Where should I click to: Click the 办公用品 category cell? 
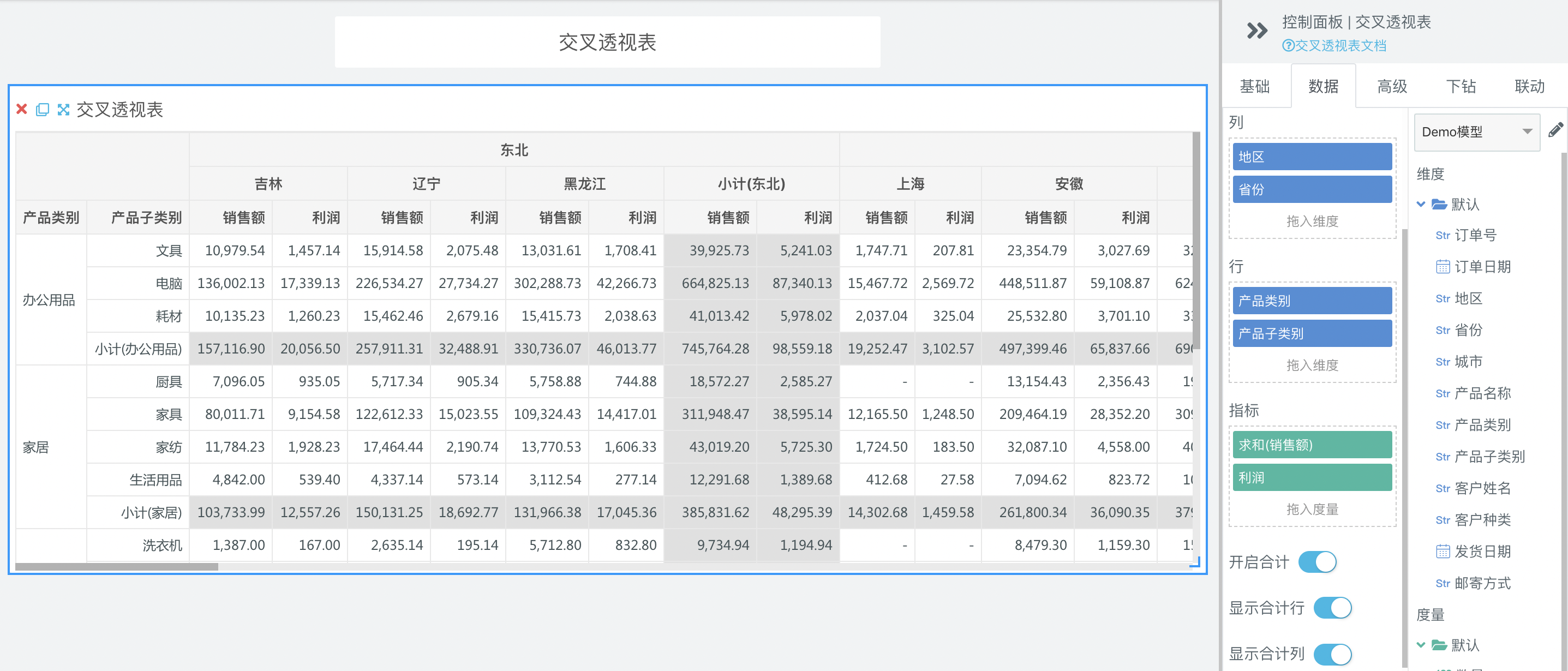click(x=51, y=299)
